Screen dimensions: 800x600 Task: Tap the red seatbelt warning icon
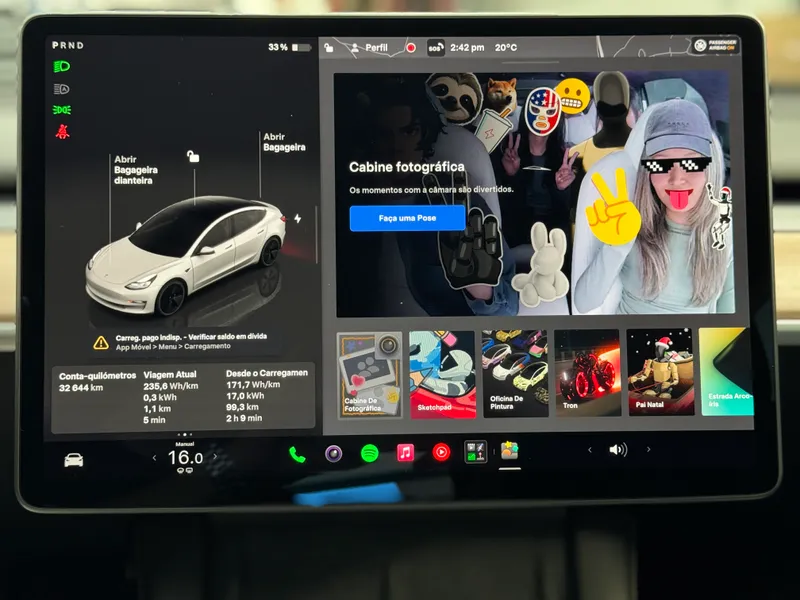(x=62, y=132)
